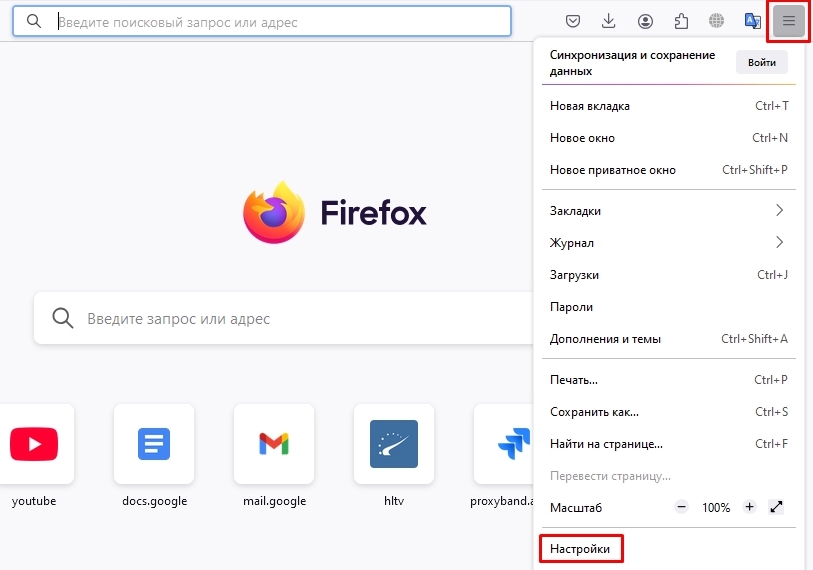Click the address bar magnifier icon
This screenshot has height=570, width=813.
[34, 21]
